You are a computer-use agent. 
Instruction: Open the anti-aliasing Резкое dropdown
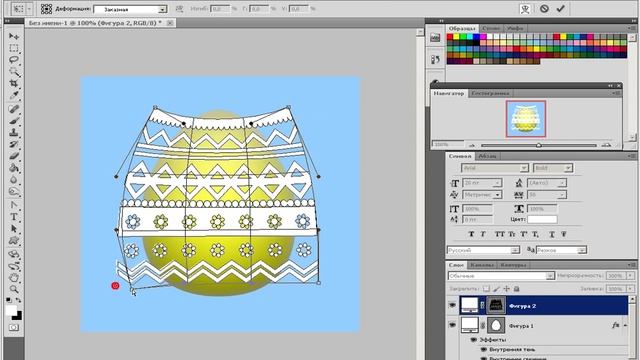point(582,250)
